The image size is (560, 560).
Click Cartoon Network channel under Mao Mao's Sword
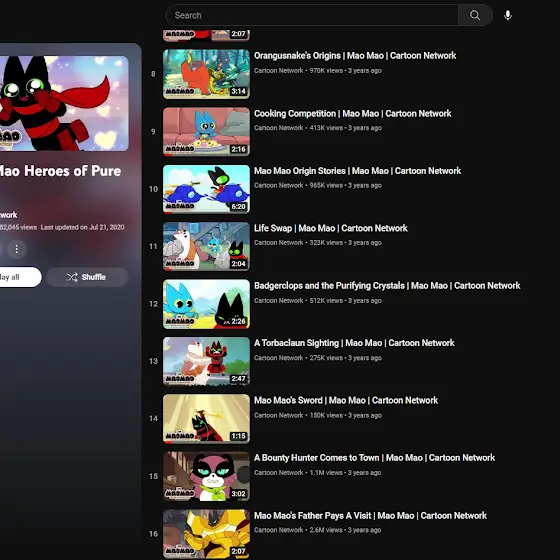point(279,415)
